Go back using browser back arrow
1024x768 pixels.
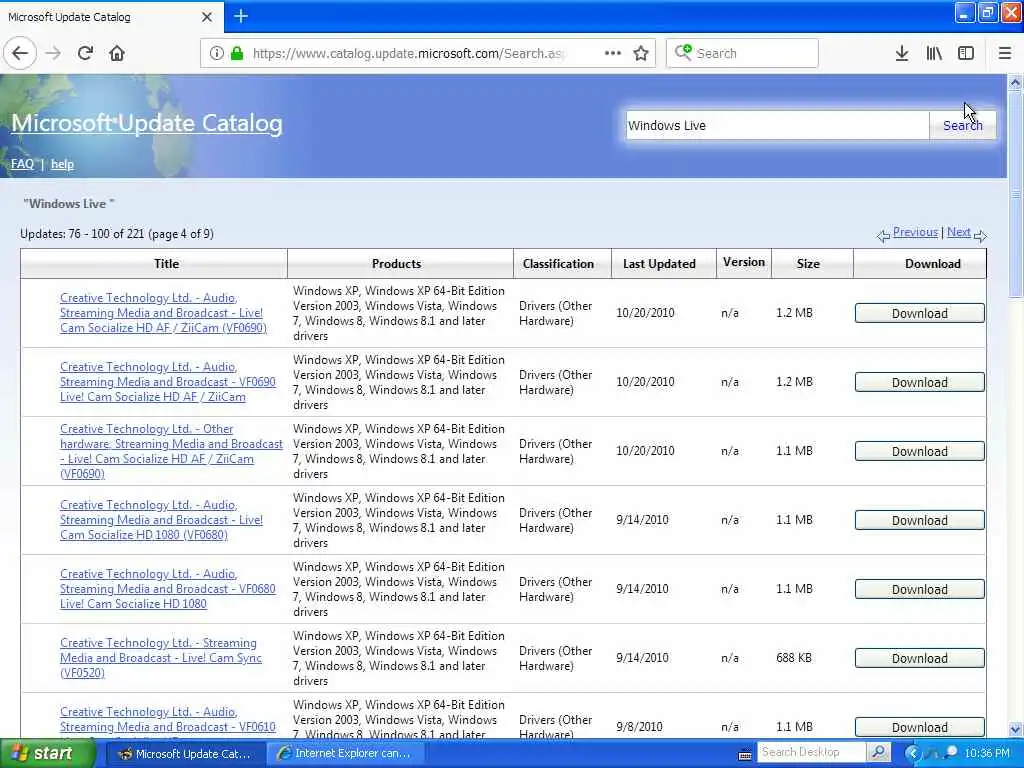click(x=20, y=53)
